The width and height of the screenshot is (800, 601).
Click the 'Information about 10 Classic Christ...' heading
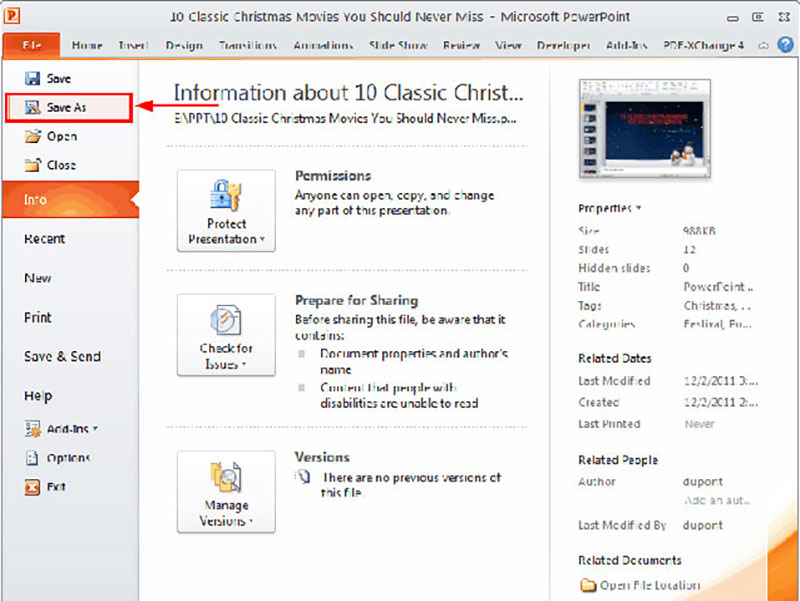(348, 92)
